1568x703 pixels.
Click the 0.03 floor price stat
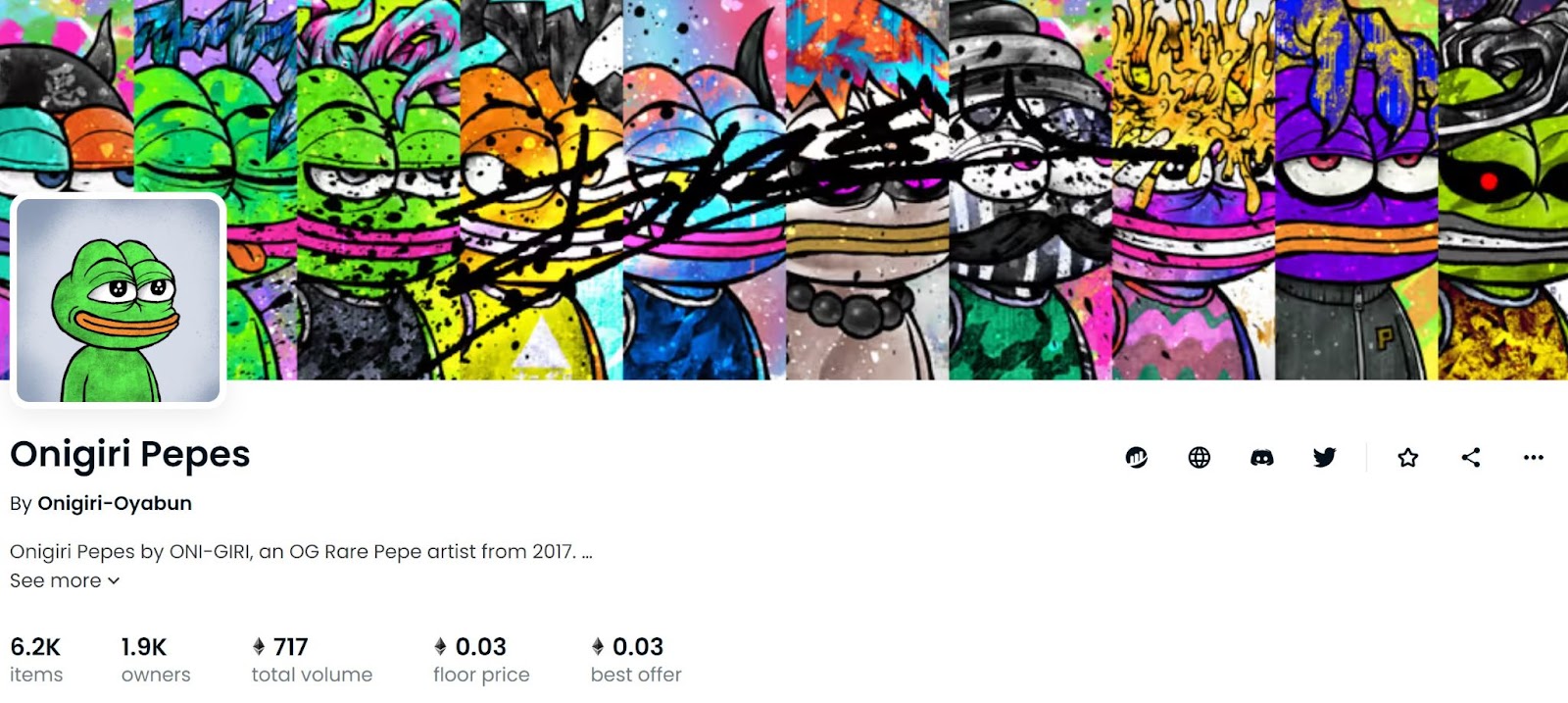[481, 660]
